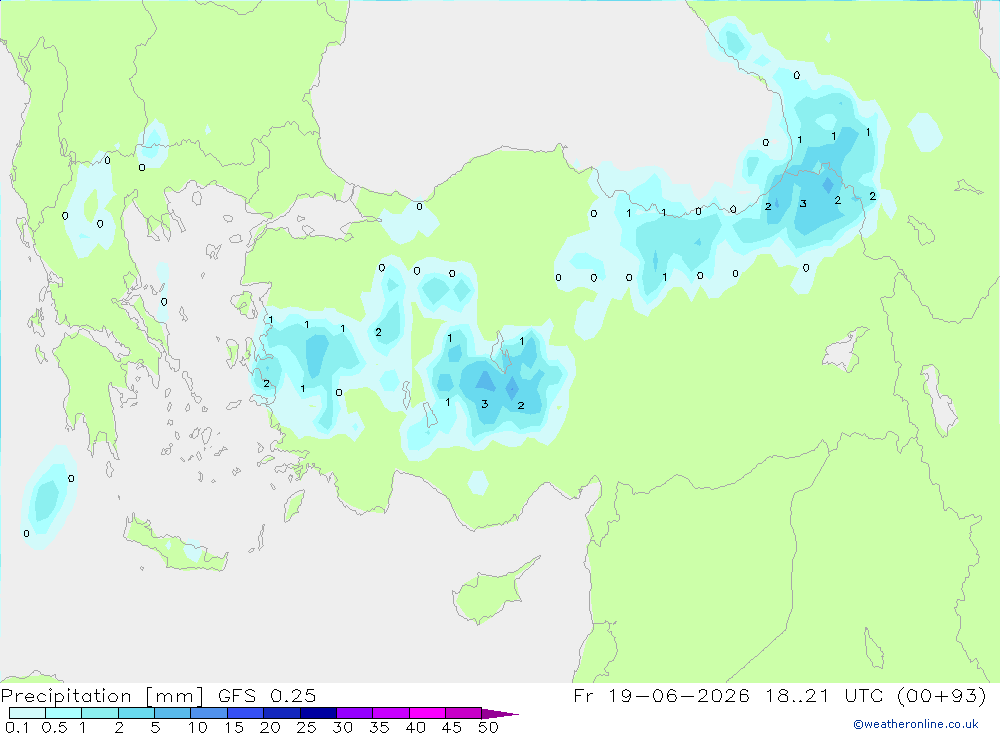Click the '45' legend scale label
Screen dimensions: 1000x733
click(452, 727)
